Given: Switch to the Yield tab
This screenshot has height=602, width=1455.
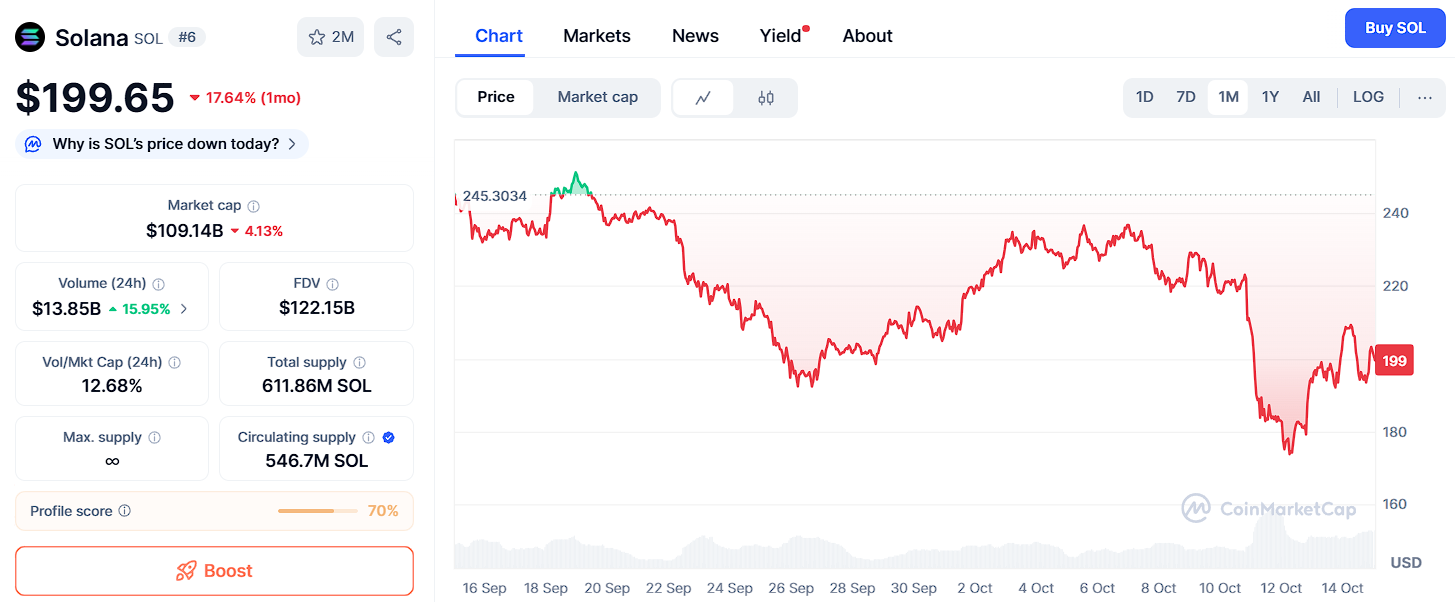Looking at the screenshot, I should 780,36.
